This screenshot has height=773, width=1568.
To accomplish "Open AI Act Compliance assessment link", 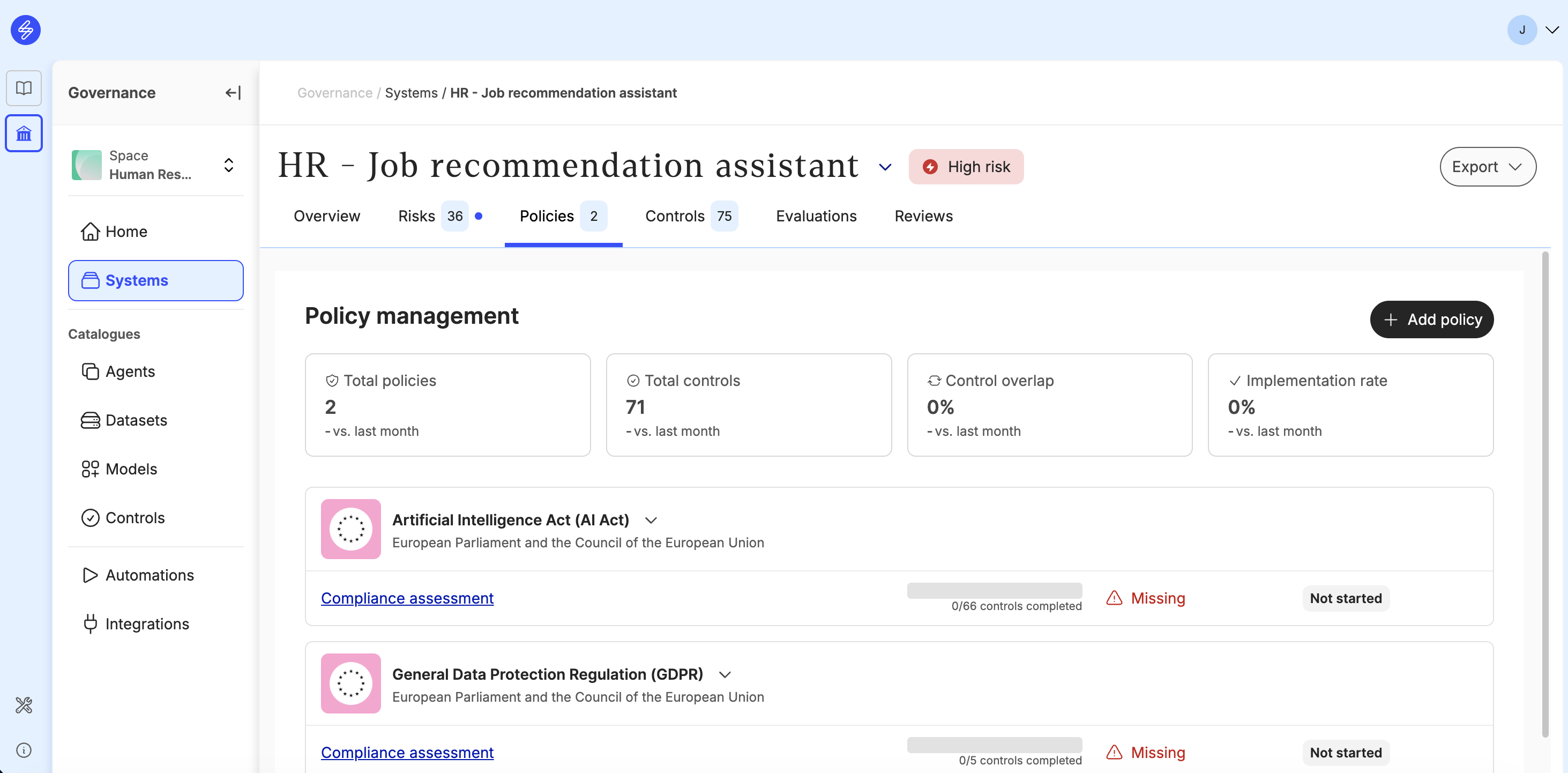I will point(407,598).
